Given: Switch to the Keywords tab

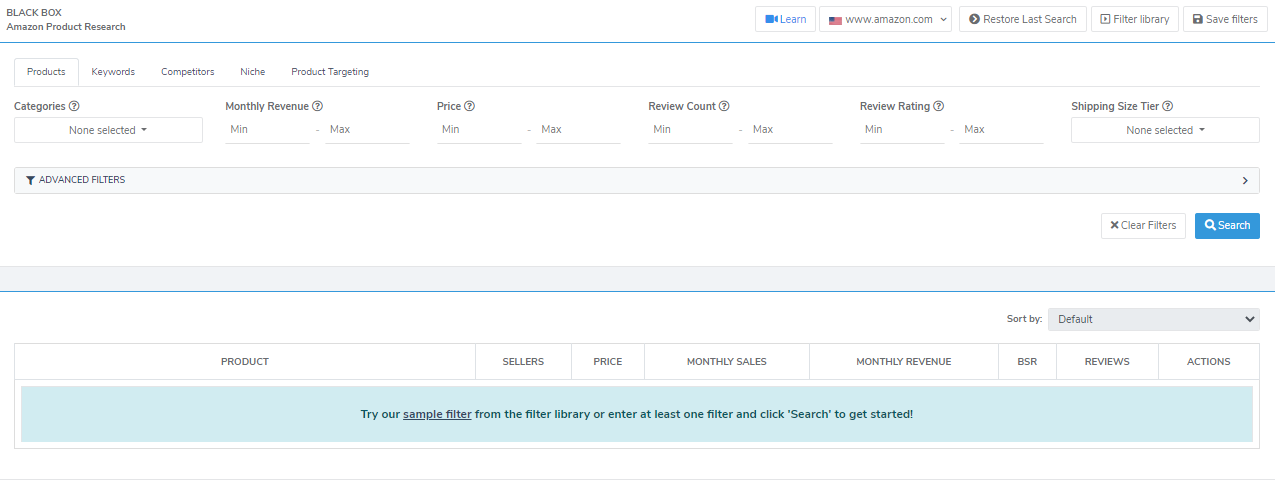Looking at the screenshot, I should [x=113, y=72].
